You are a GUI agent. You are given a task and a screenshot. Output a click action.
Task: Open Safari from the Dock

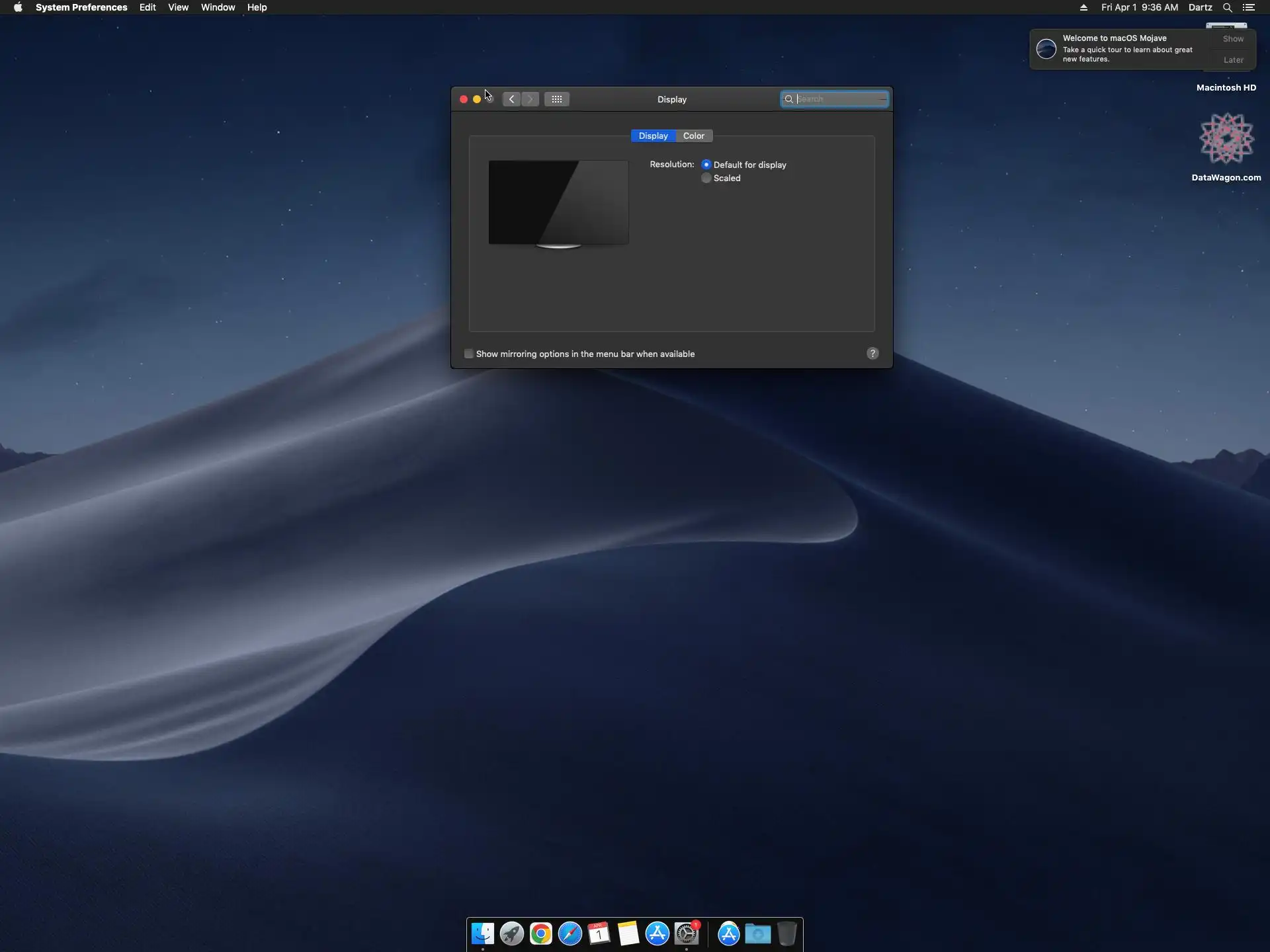(570, 933)
